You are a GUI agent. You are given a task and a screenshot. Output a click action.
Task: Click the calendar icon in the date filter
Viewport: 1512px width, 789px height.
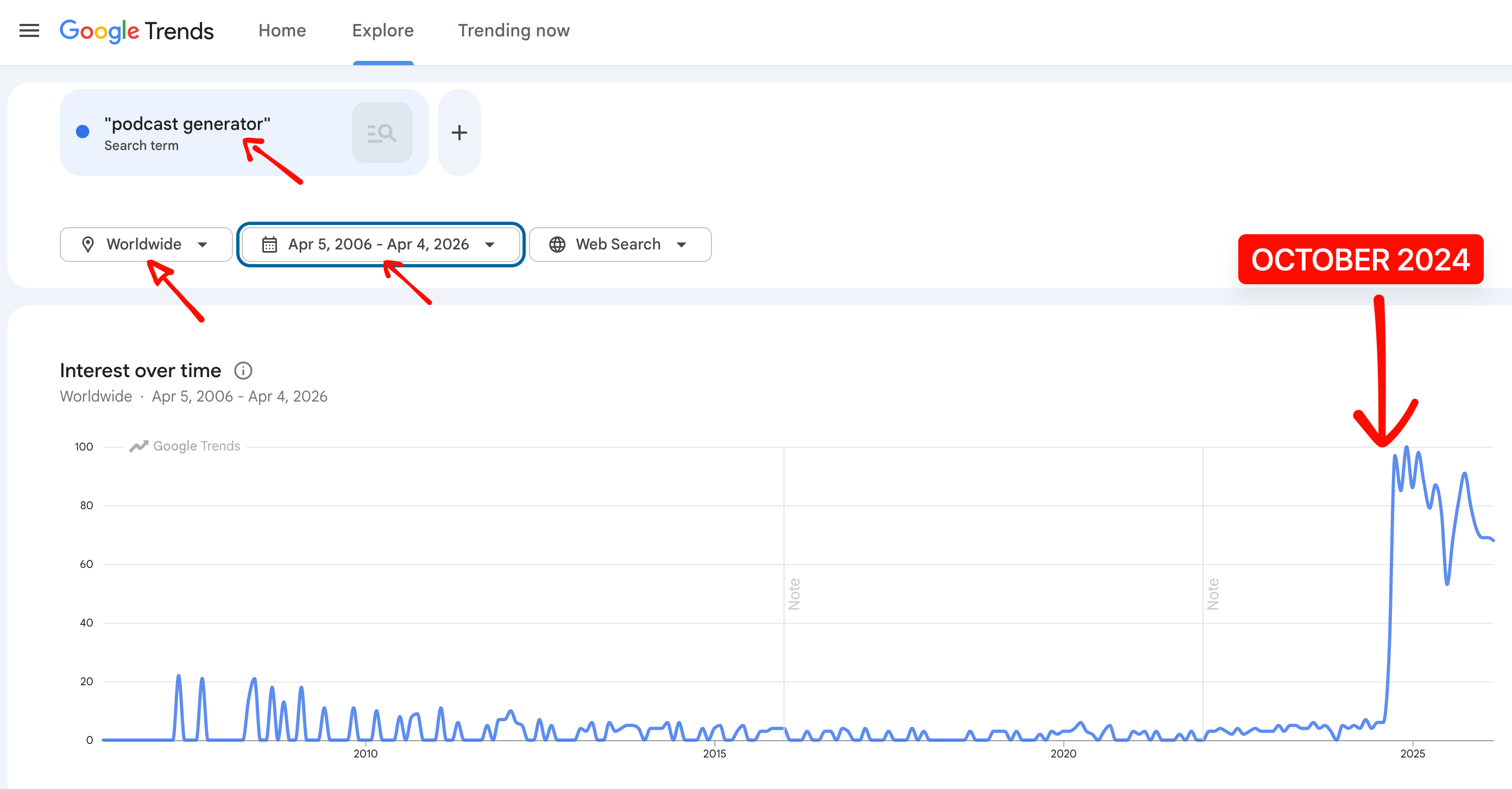[x=269, y=244]
